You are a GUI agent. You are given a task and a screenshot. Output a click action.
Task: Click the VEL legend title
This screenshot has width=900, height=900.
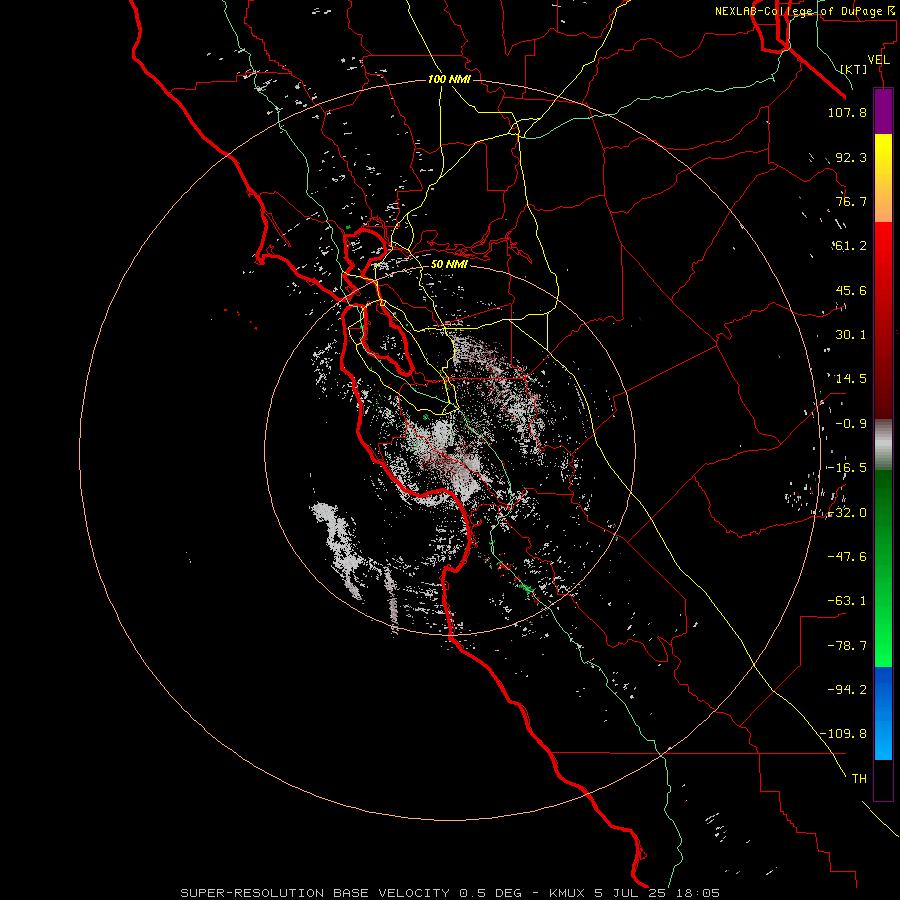pos(878,60)
